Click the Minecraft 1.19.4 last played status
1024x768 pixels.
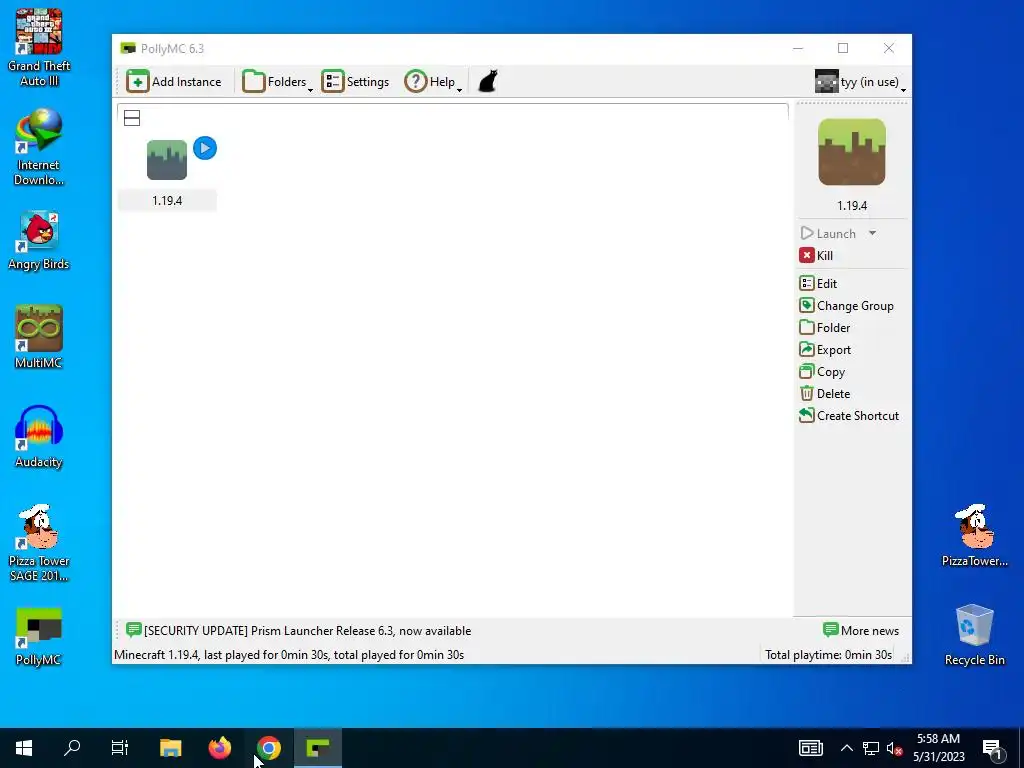click(x=289, y=655)
